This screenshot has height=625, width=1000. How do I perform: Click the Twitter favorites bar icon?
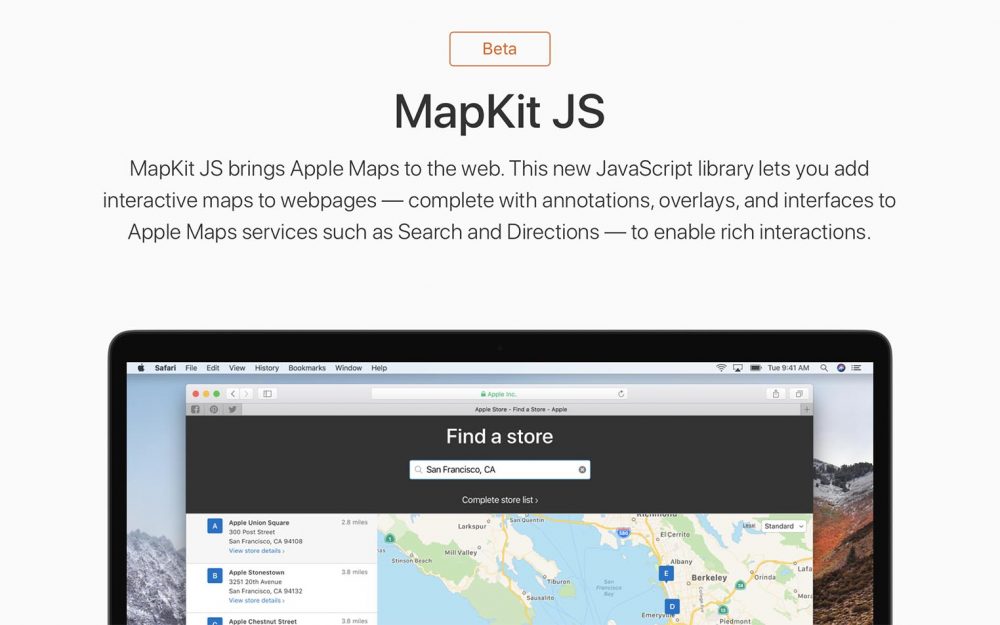[x=232, y=409]
